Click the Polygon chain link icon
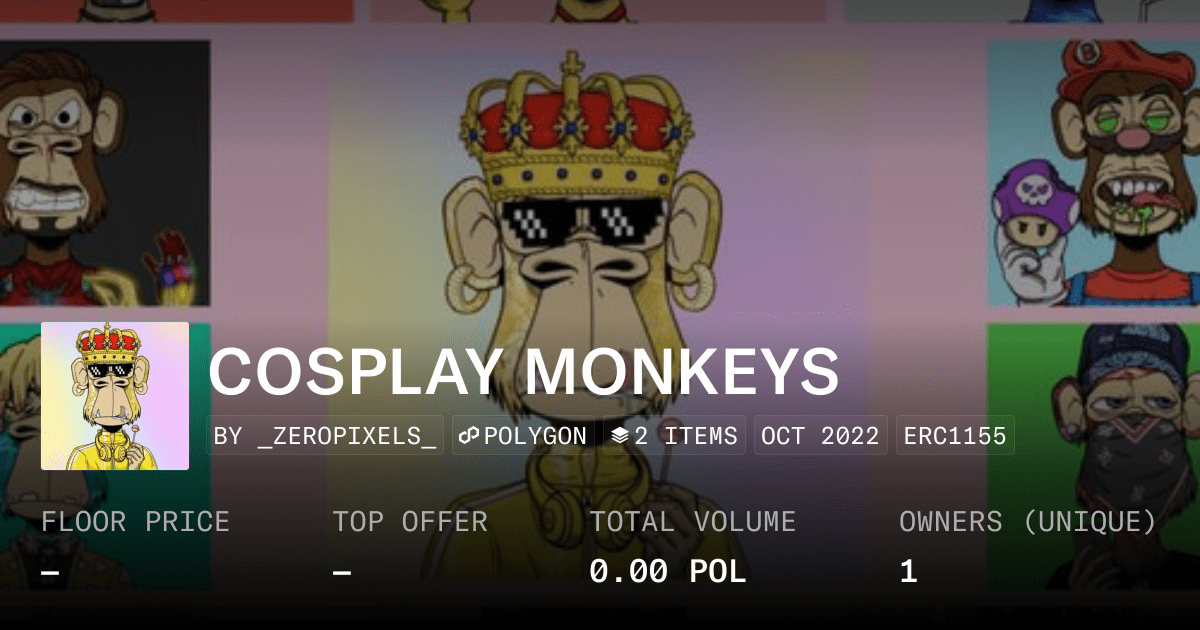 [x=470, y=436]
